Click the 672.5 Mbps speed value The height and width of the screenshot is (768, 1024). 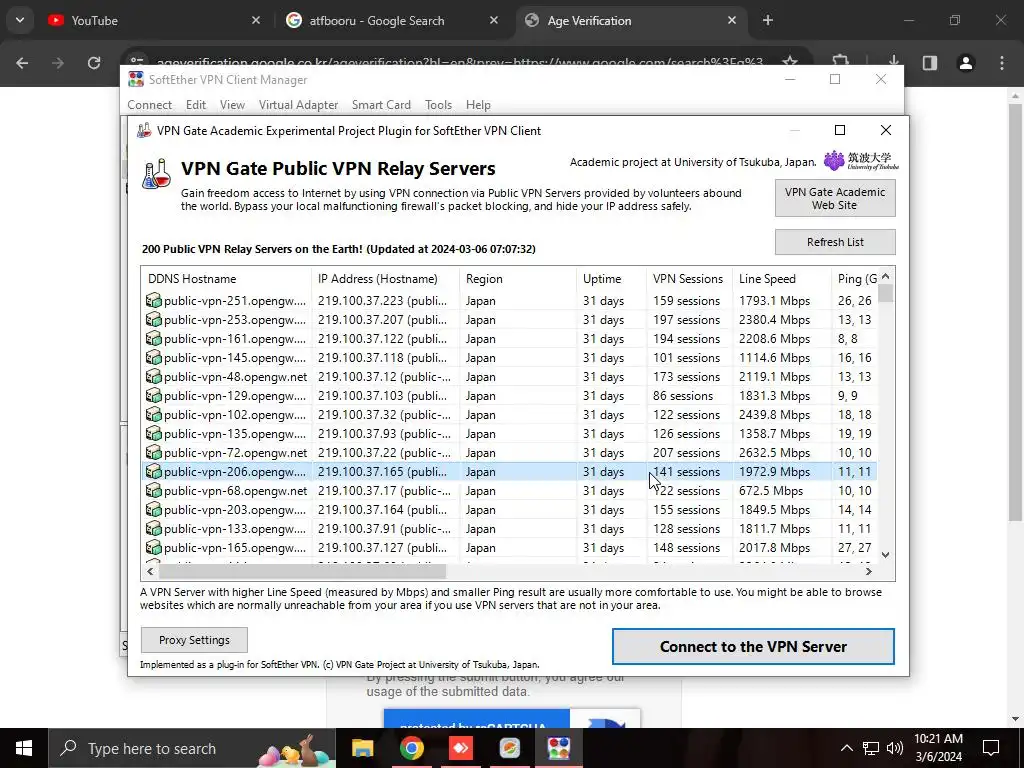point(771,490)
